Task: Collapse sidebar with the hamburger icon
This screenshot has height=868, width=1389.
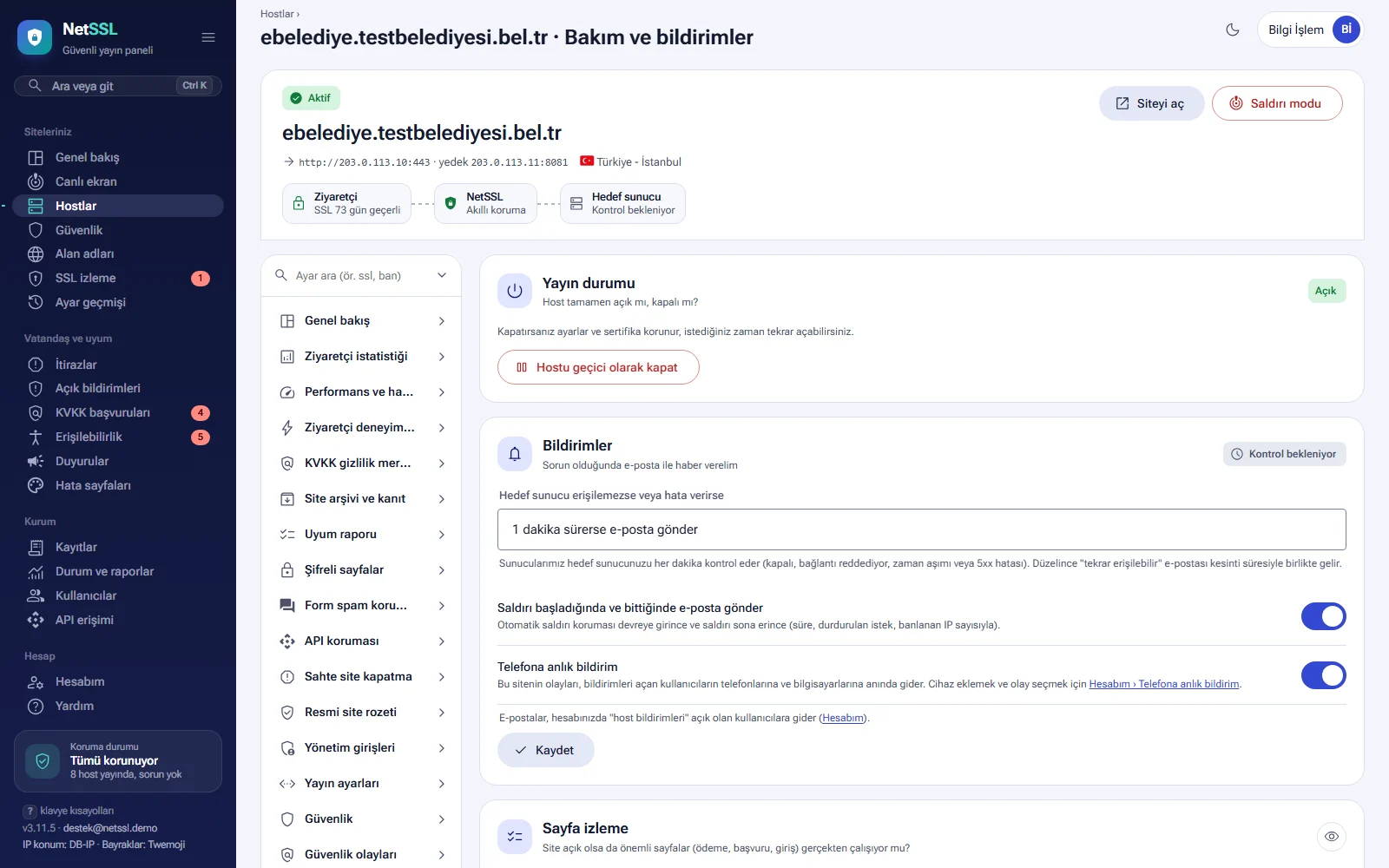Action: click(x=208, y=37)
